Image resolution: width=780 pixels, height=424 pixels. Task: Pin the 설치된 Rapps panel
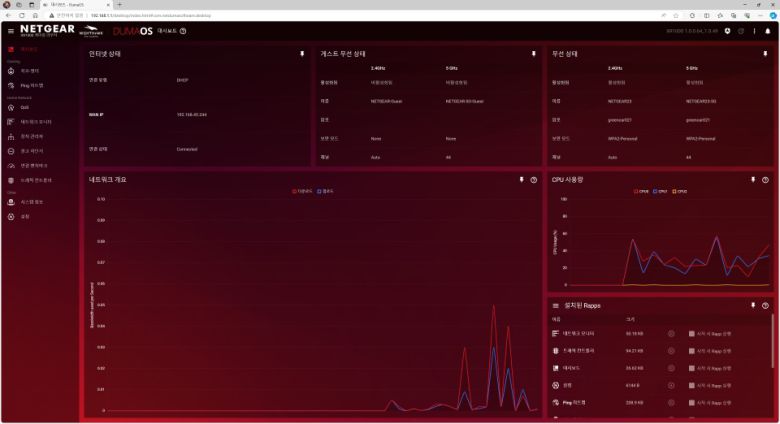point(753,305)
